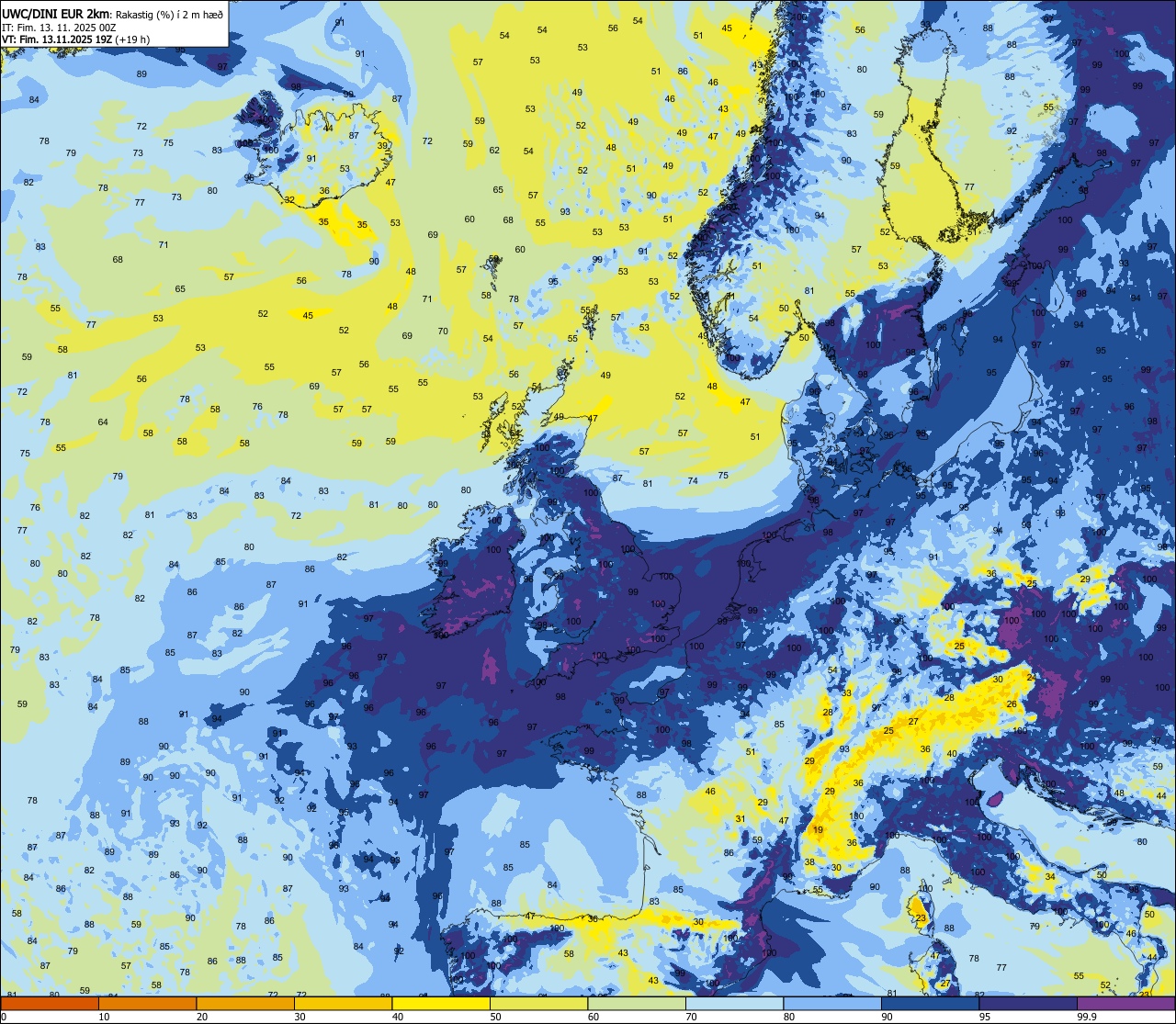Click the initial time line "IT: Fim. 13. 11. 2025 00Z"
The height and width of the screenshot is (1024, 1176).
point(59,28)
